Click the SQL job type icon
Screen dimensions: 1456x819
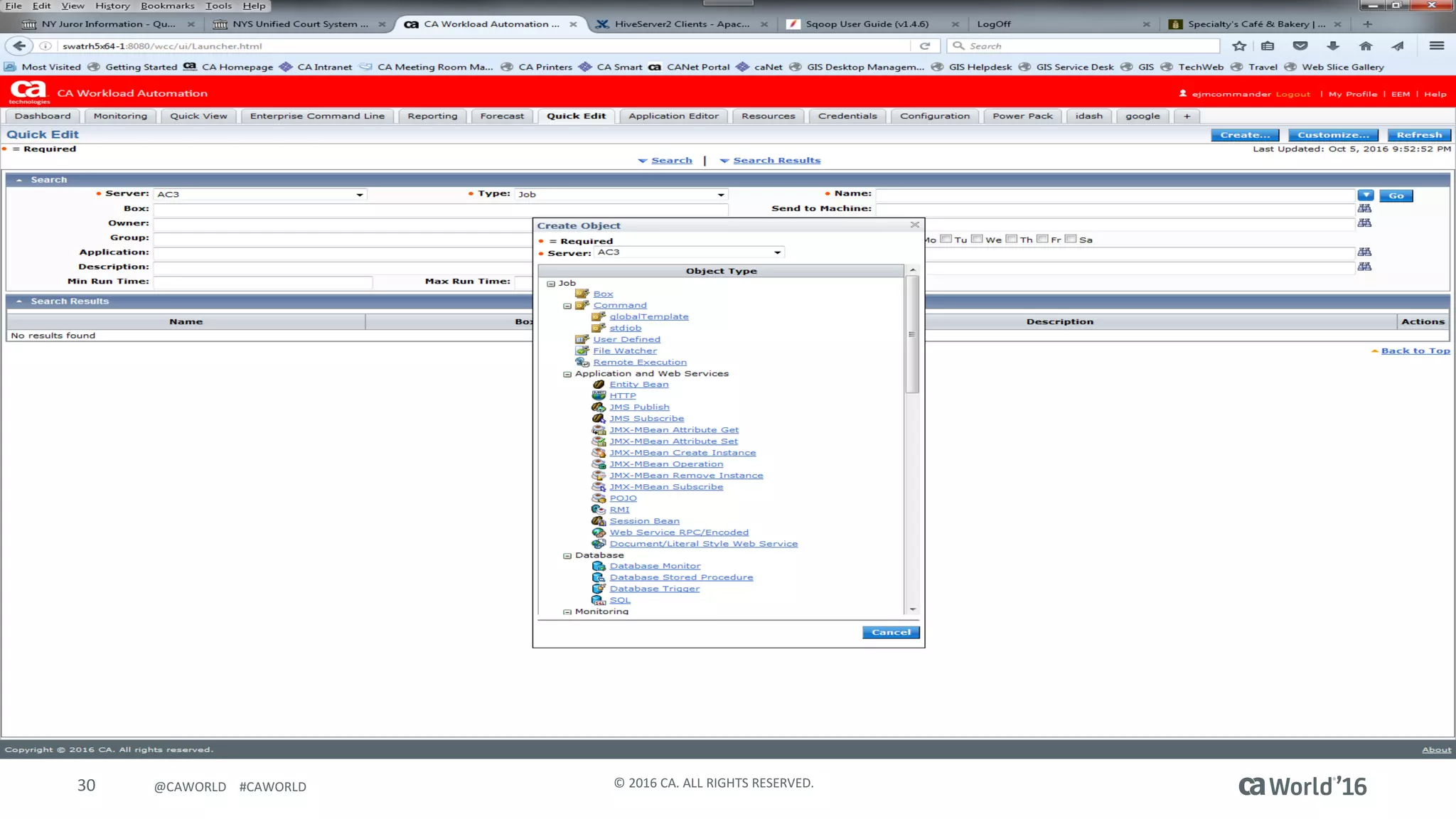pos(599,600)
